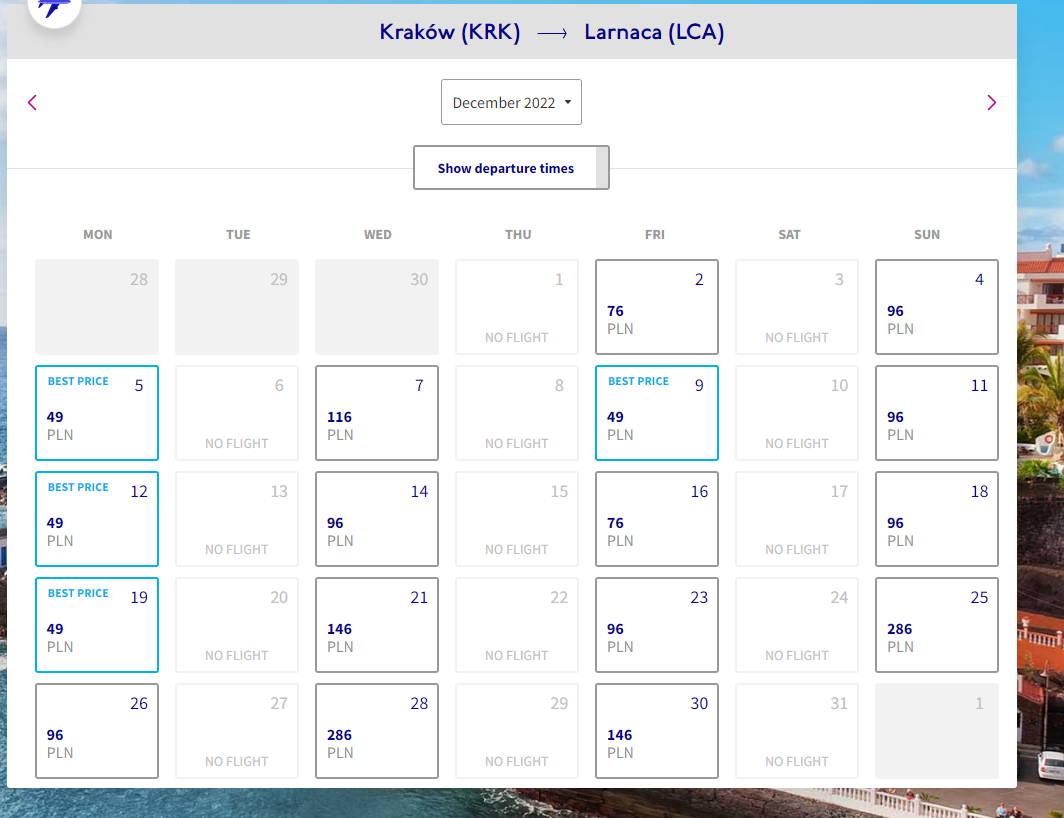Toggle Show departure times

point(511,168)
